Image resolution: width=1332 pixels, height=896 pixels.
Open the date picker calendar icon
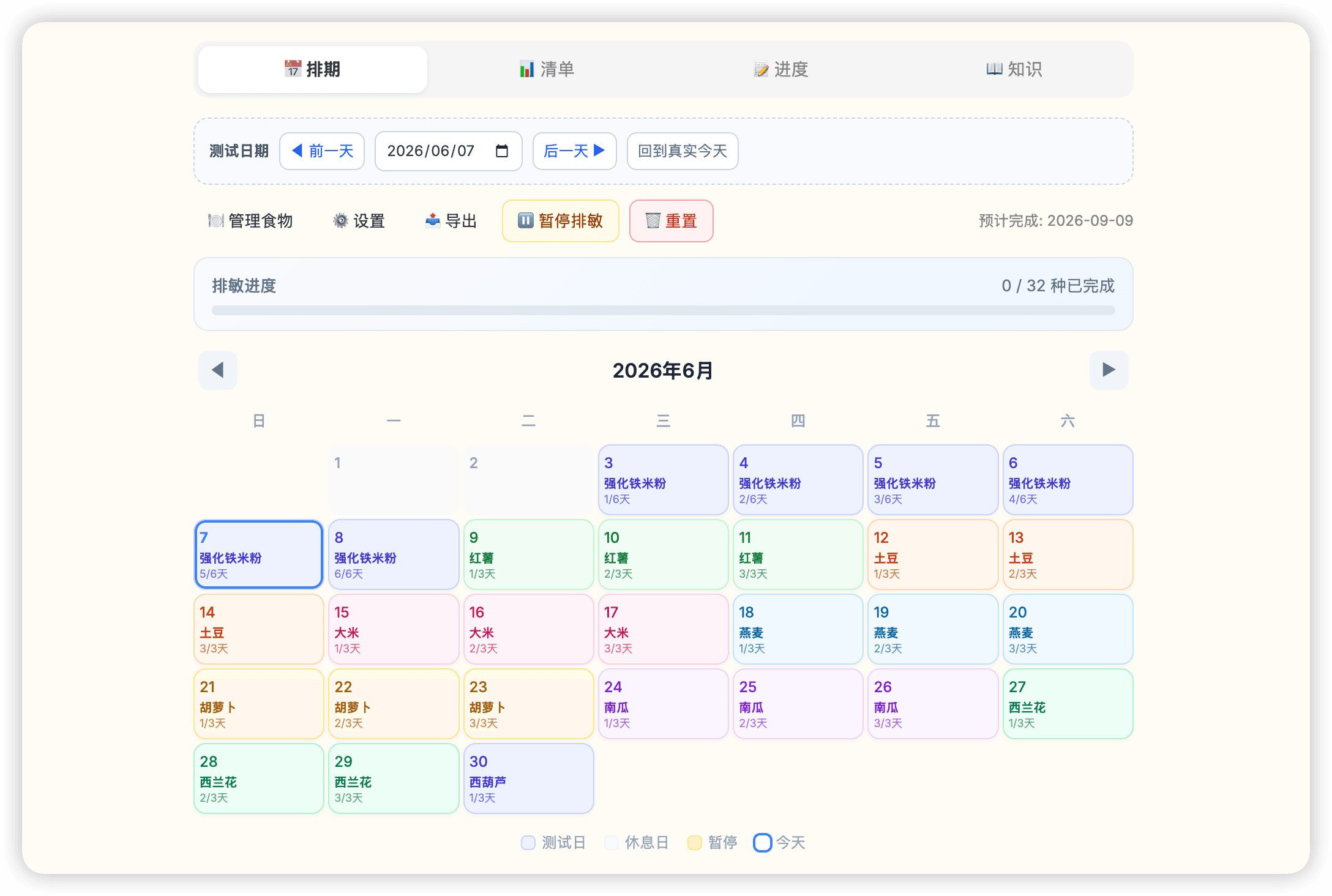pyautogui.click(x=502, y=151)
